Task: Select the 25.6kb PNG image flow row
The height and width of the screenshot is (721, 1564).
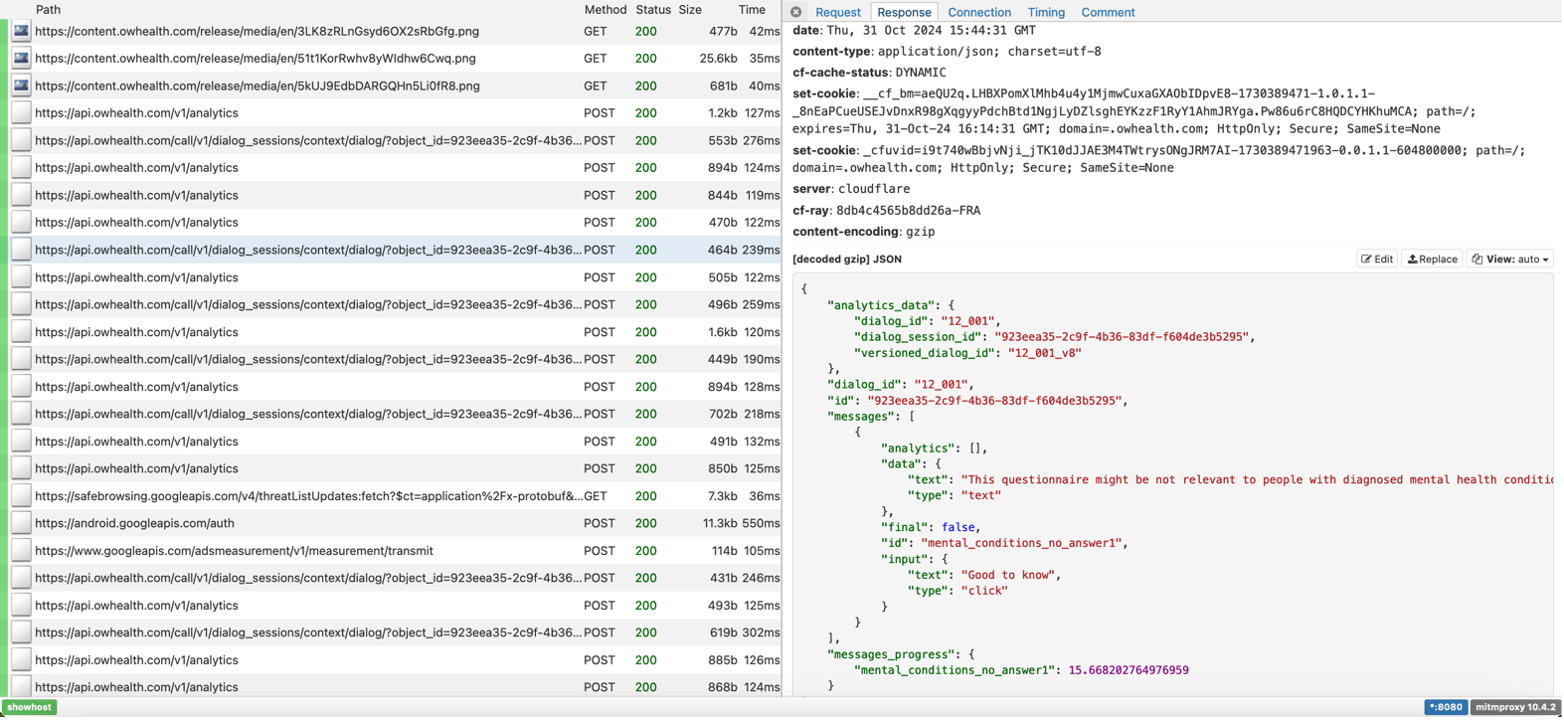Action: (x=300, y=59)
